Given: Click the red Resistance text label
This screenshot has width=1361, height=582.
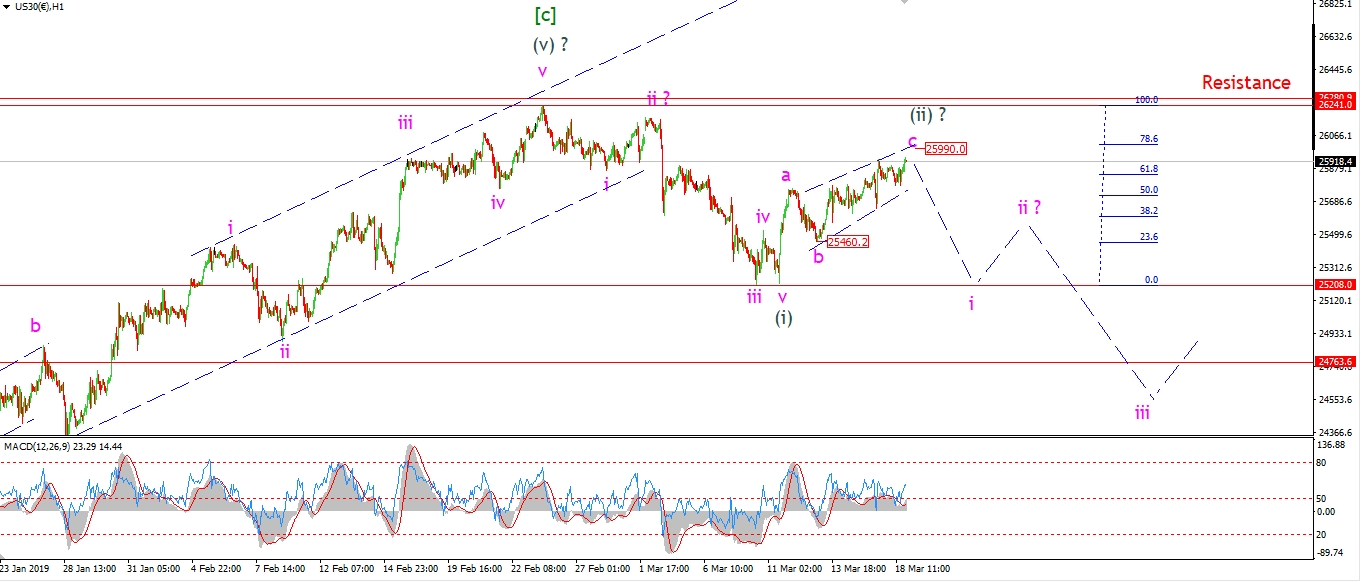Looking at the screenshot, I should click(x=1246, y=83).
